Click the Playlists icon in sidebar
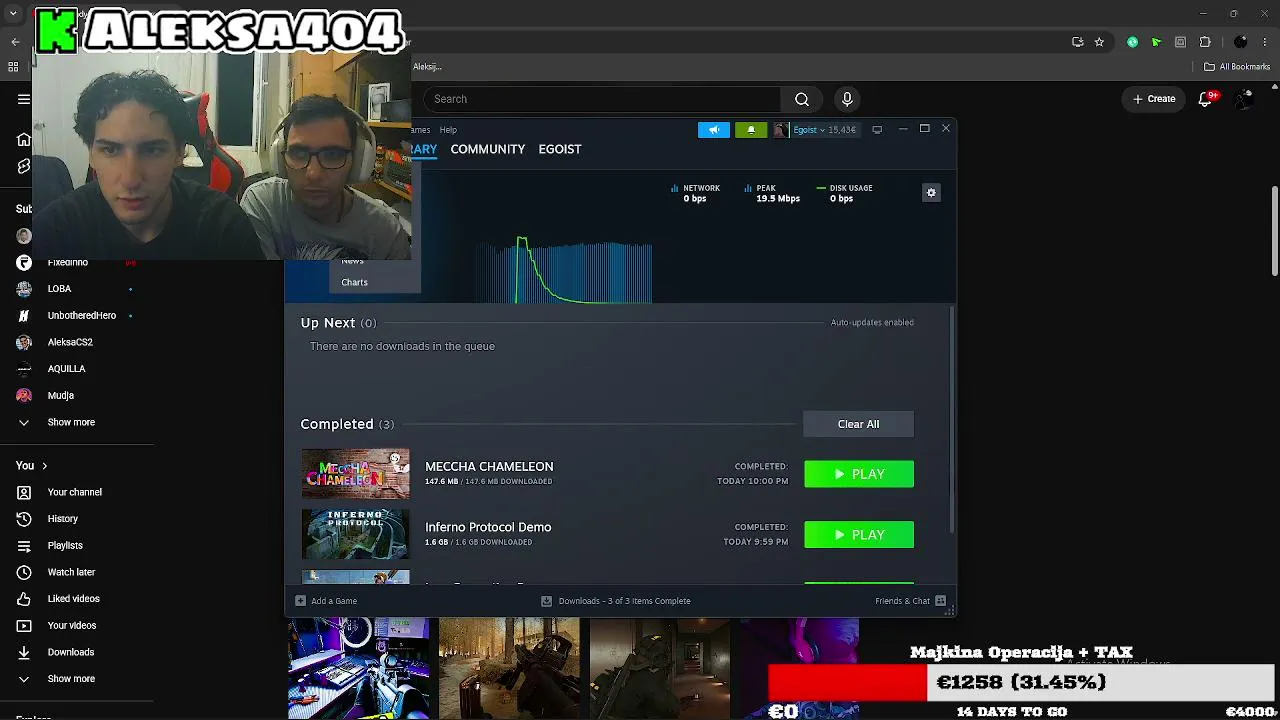Image resolution: width=1280 pixels, height=720 pixels. click(x=24, y=545)
